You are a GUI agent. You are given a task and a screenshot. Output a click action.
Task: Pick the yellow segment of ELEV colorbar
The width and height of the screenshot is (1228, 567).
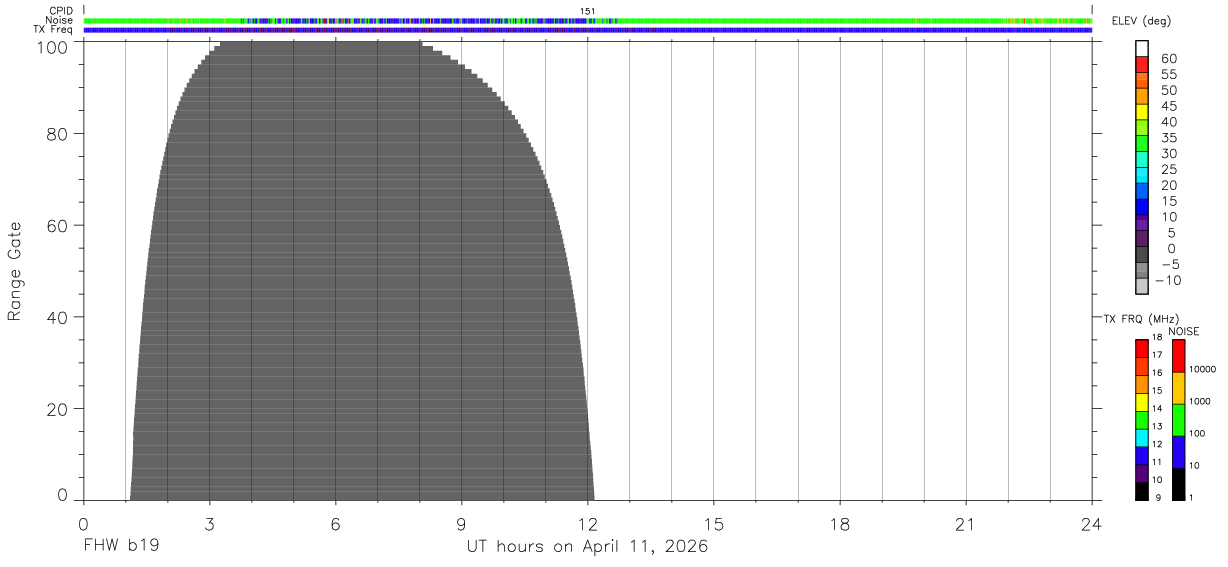click(1142, 112)
